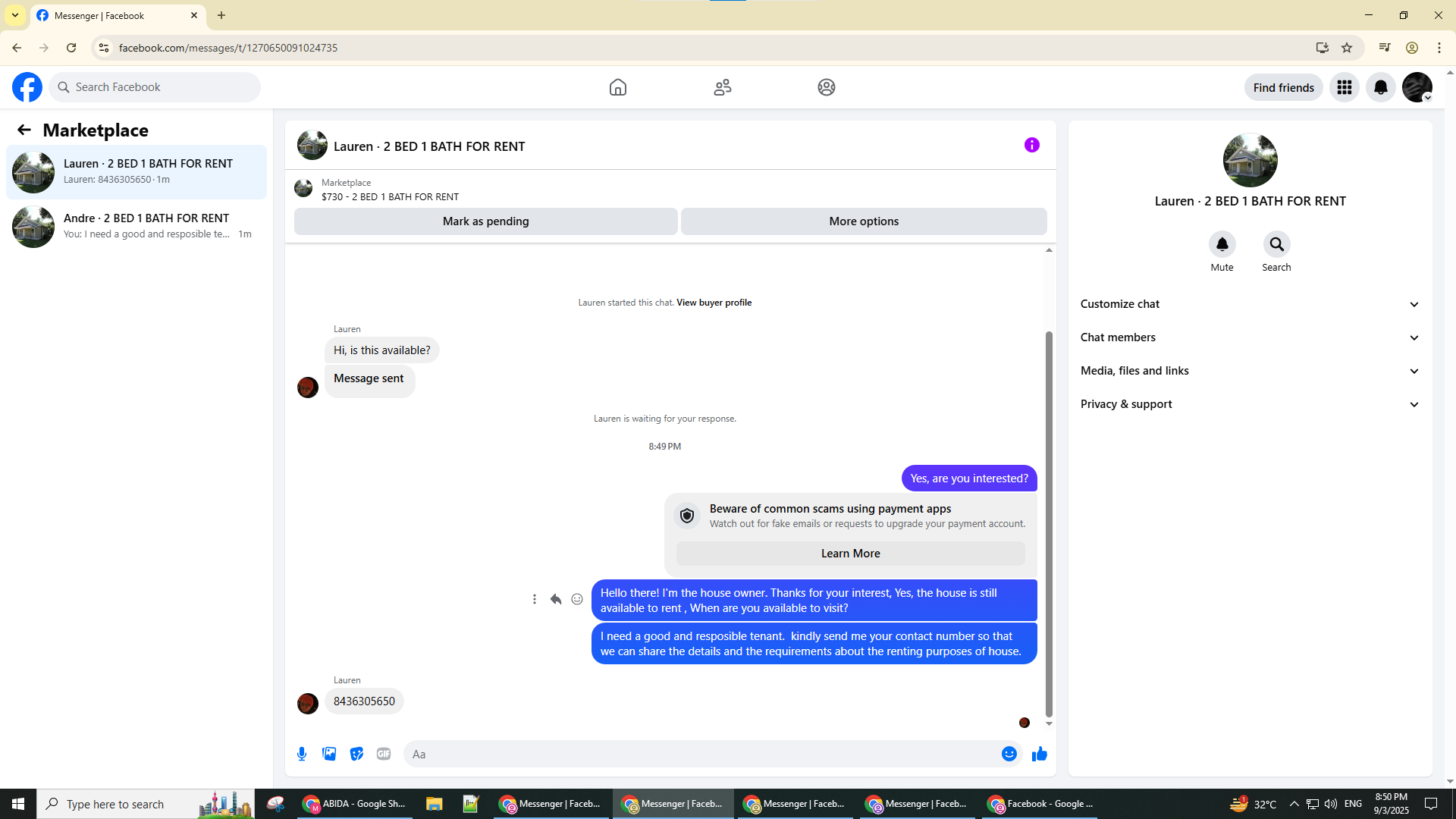
Task: Select the 'Hi, is this available?' message
Action: 382,350
